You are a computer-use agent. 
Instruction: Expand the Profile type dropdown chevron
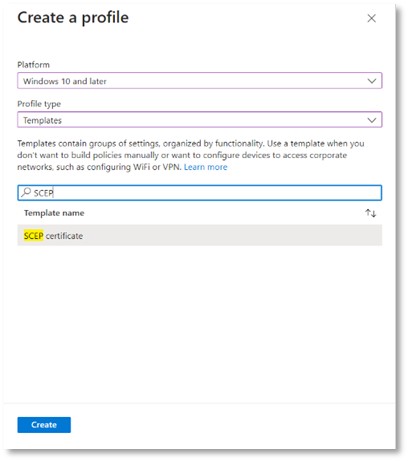pos(372,120)
